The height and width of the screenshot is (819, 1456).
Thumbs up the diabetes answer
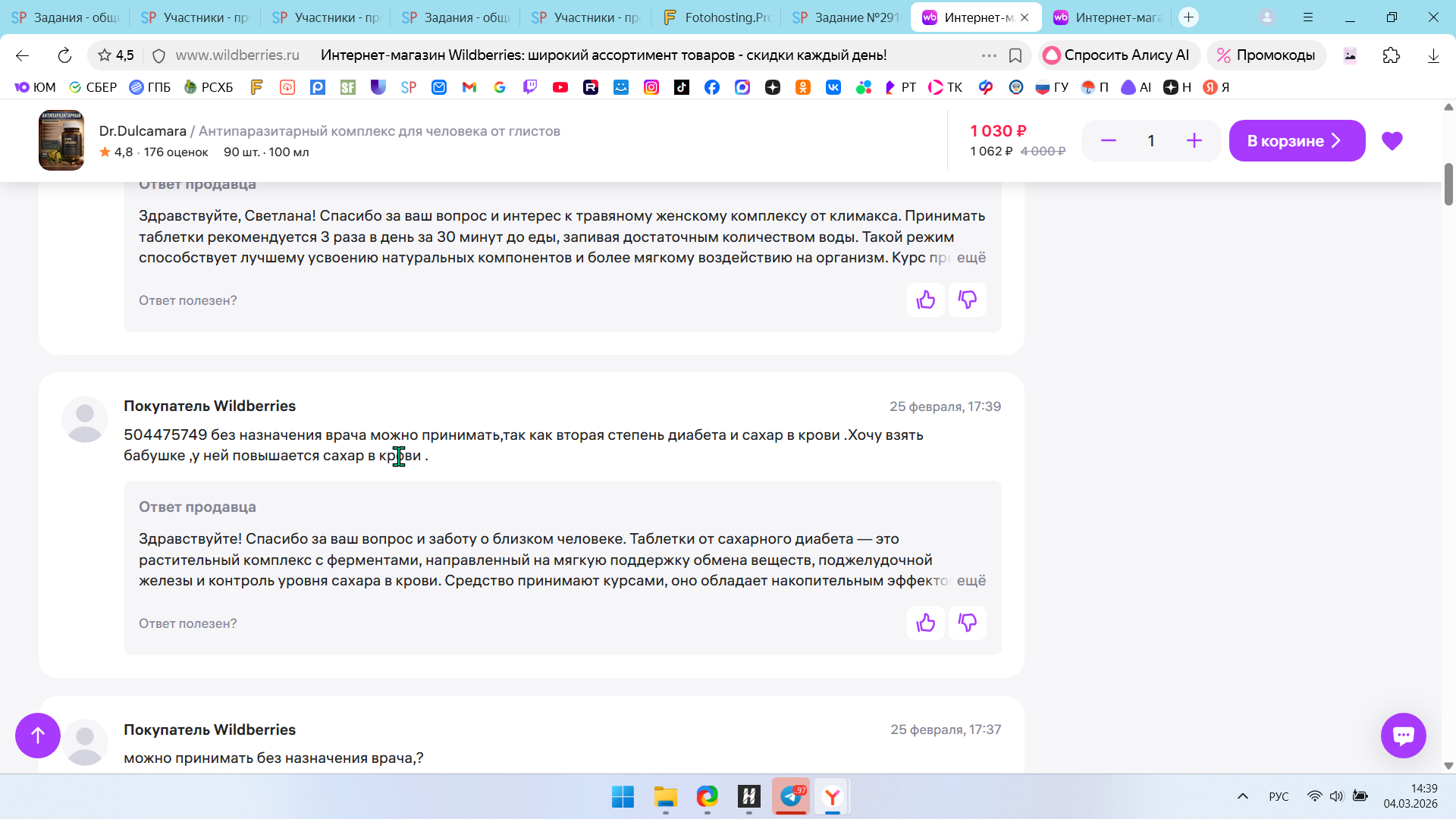[x=925, y=623]
